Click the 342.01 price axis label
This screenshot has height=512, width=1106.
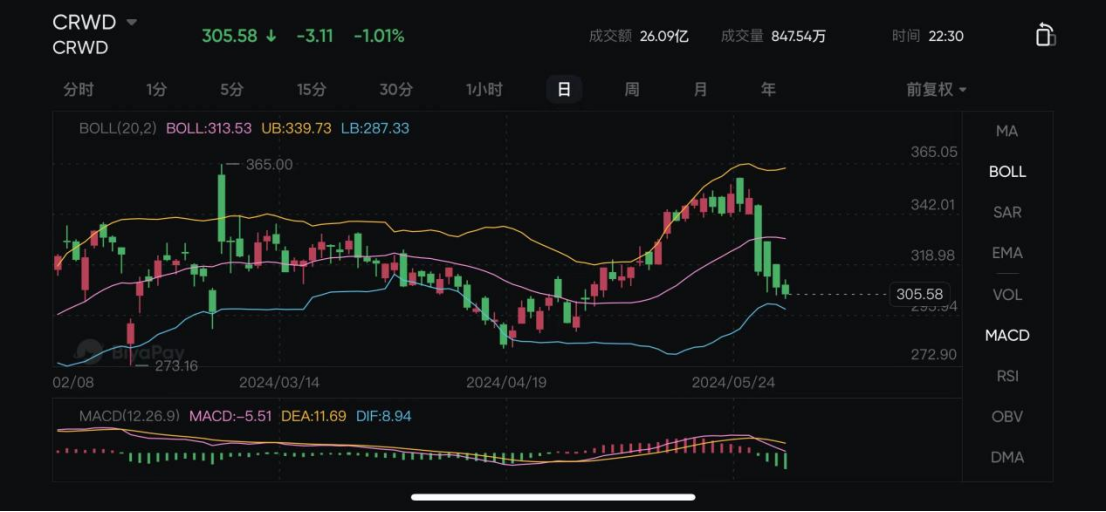[934, 205]
